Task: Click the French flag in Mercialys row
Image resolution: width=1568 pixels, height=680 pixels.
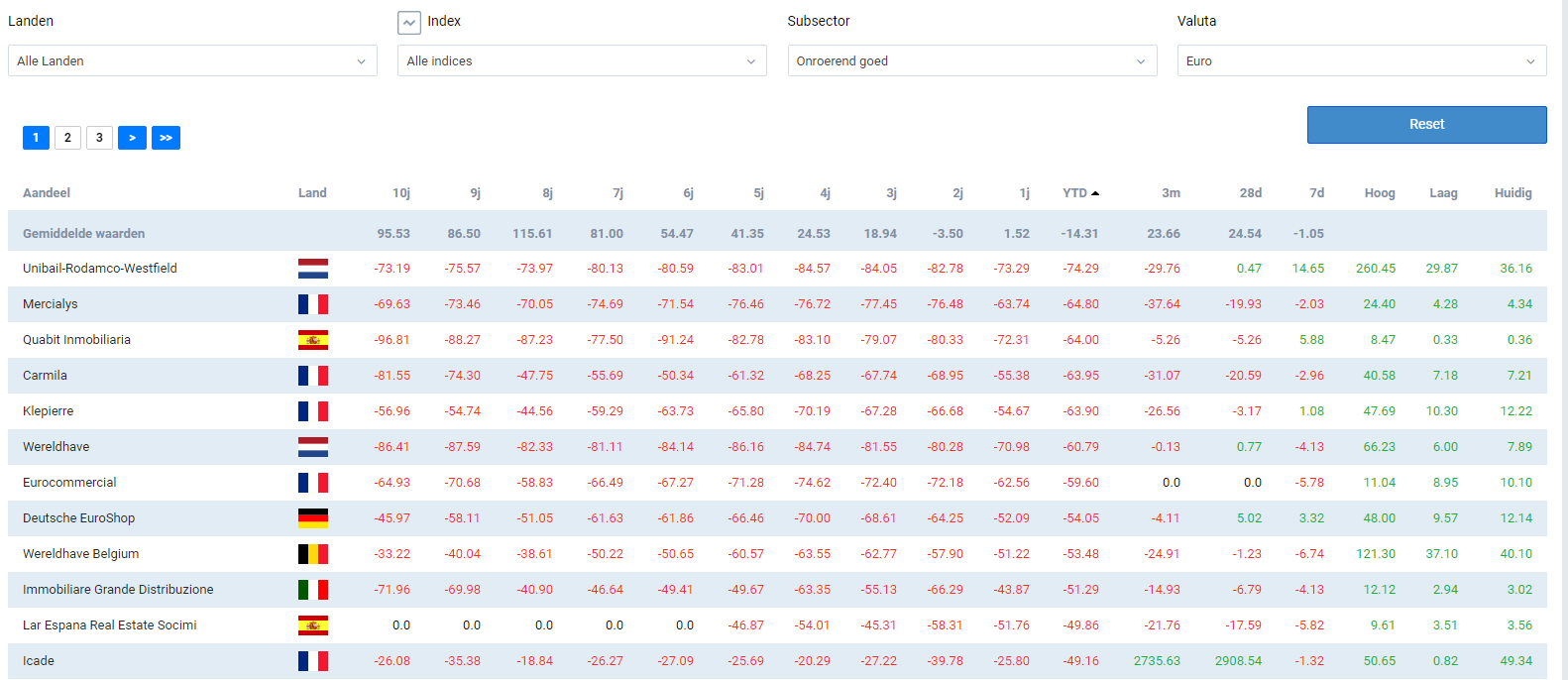Action: 313,304
